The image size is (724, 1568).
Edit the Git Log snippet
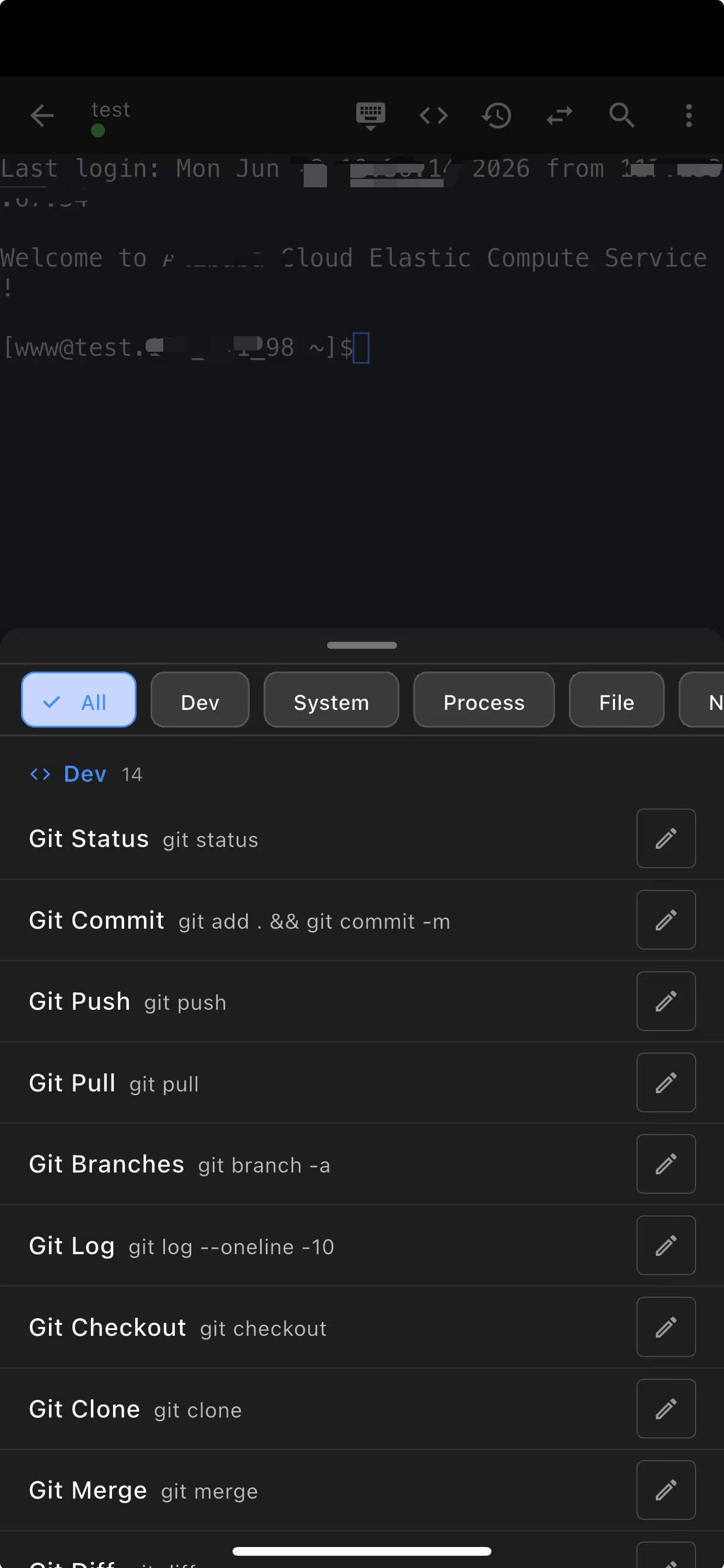[x=666, y=1245]
